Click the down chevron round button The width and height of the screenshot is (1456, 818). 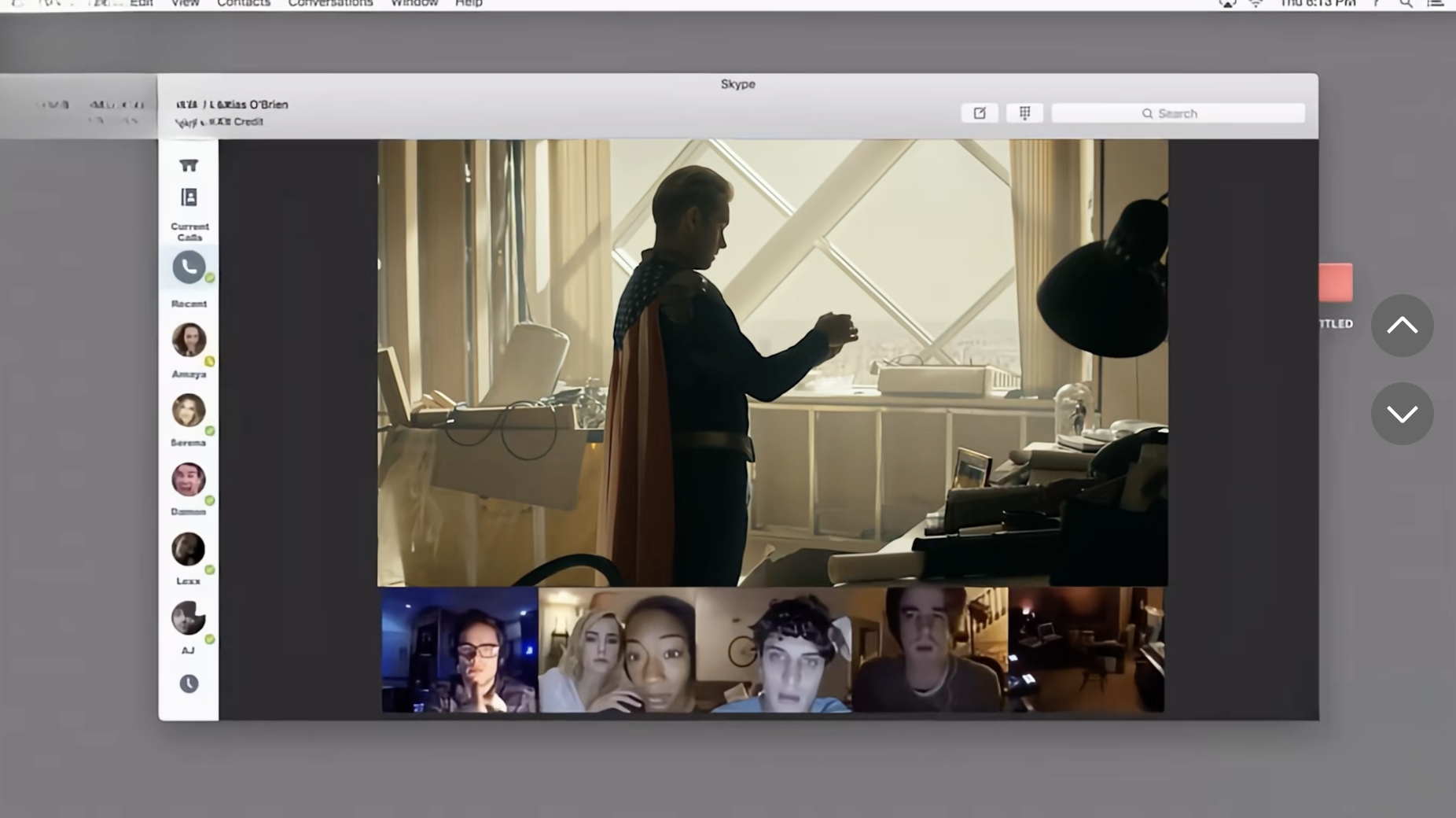[x=1402, y=414]
